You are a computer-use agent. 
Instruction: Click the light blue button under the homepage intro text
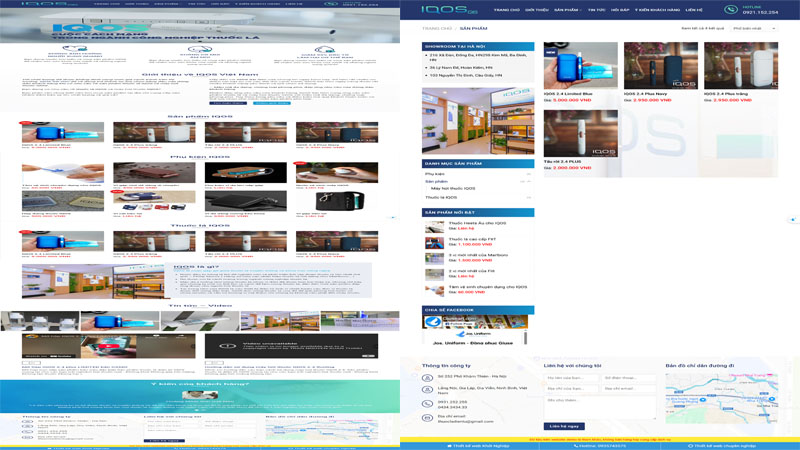272,103
